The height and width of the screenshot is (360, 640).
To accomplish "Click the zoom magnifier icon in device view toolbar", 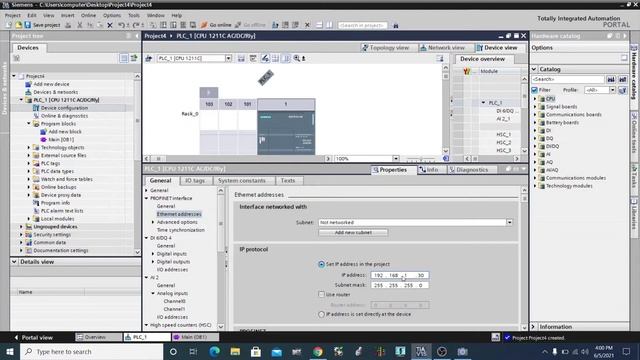I will tap(297, 58).
